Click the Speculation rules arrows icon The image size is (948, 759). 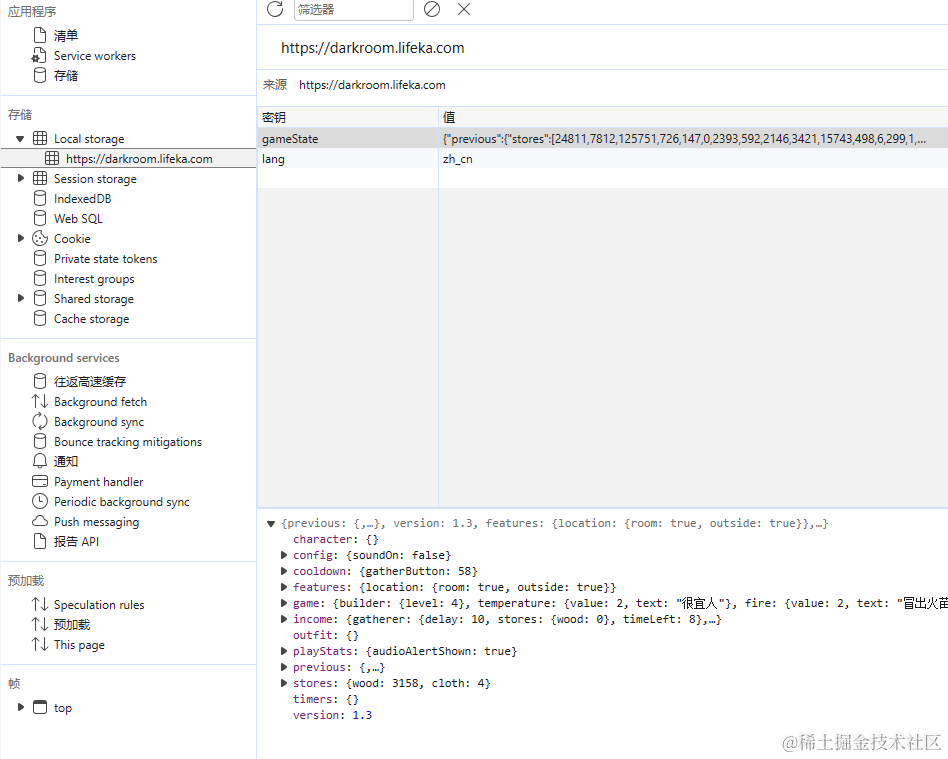40,604
